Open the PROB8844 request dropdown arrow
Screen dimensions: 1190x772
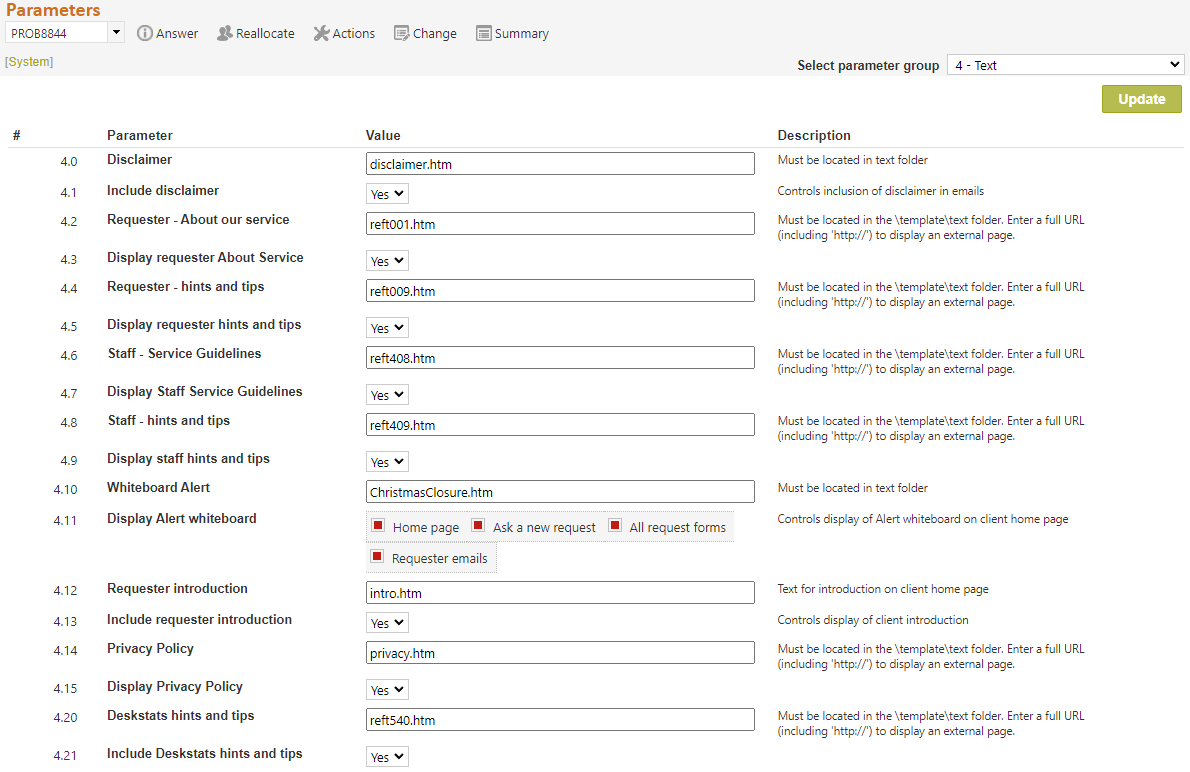tap(116, 32)
